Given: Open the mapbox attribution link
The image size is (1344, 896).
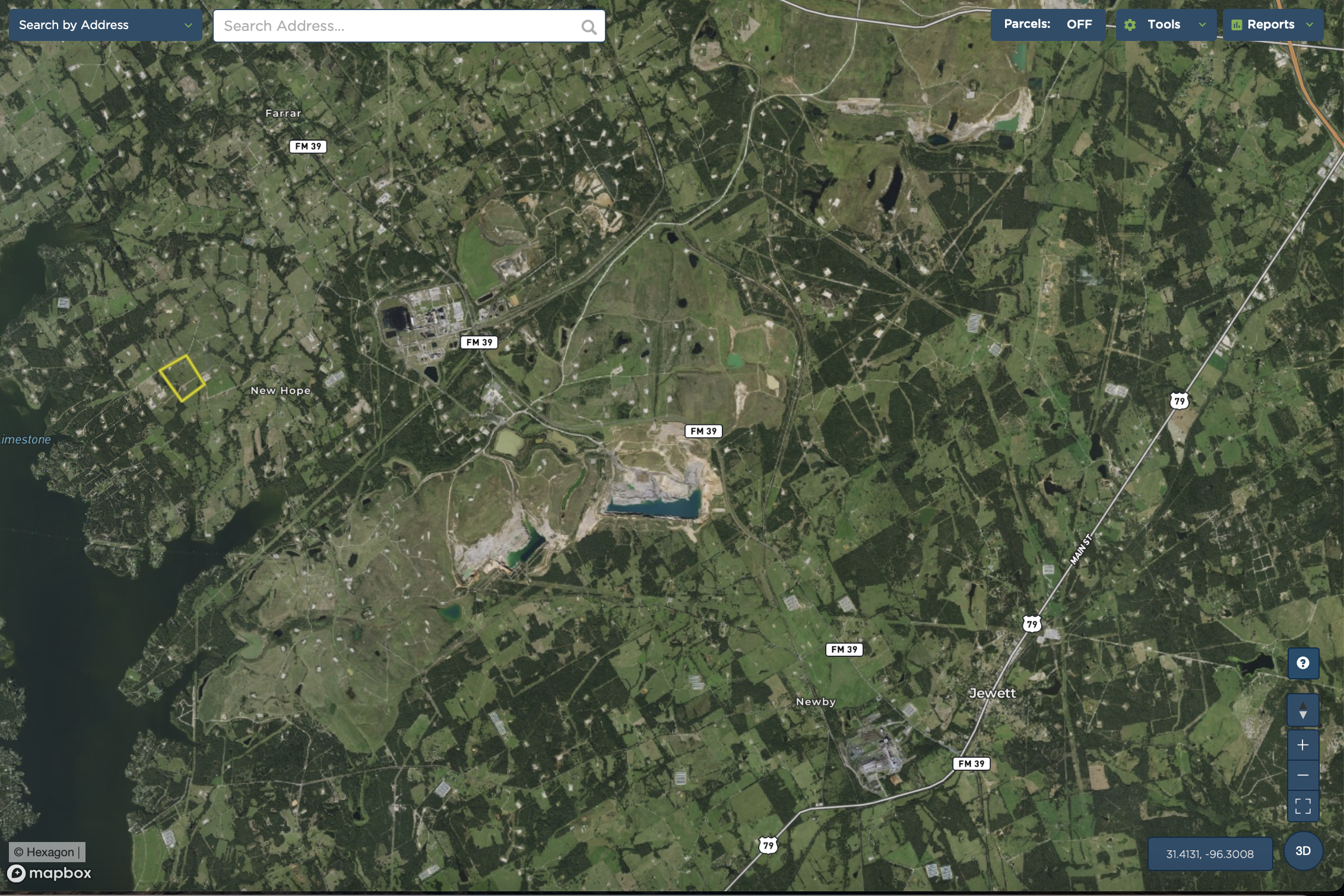Looking at the screenshot, I should click(x=50, y=873).
